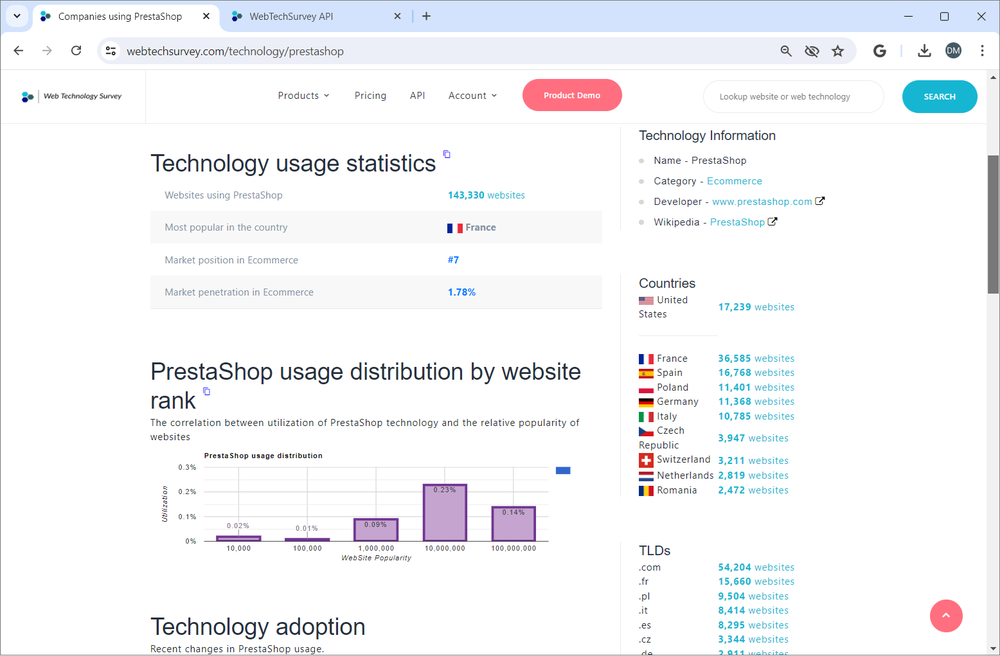Open the tab search dropdown arrow
This screenshot has height=656, width=1000.
click(x=17, y=16)
